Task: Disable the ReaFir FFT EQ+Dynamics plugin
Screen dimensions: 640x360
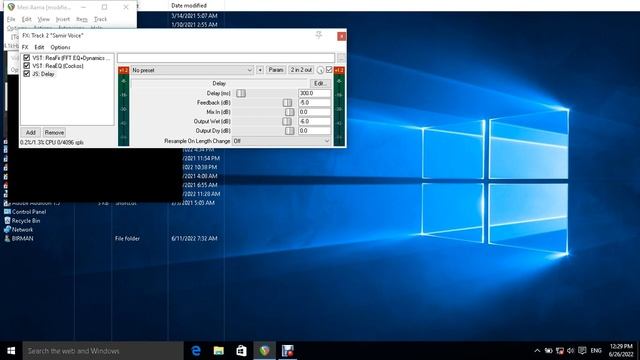Action: 27,58
